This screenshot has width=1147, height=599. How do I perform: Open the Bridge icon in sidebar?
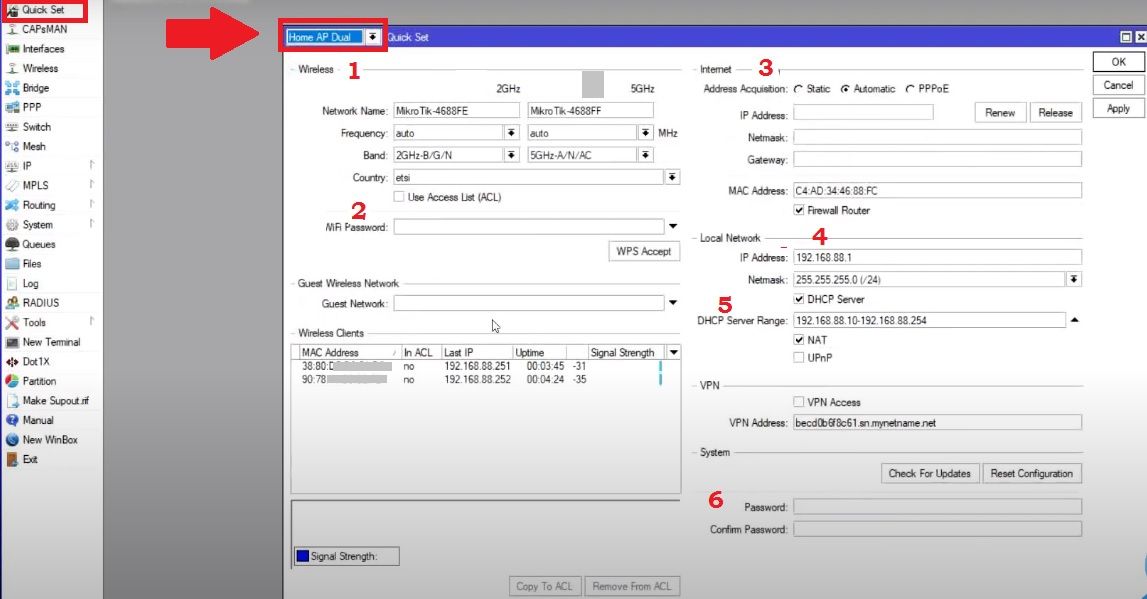[12, 88]
